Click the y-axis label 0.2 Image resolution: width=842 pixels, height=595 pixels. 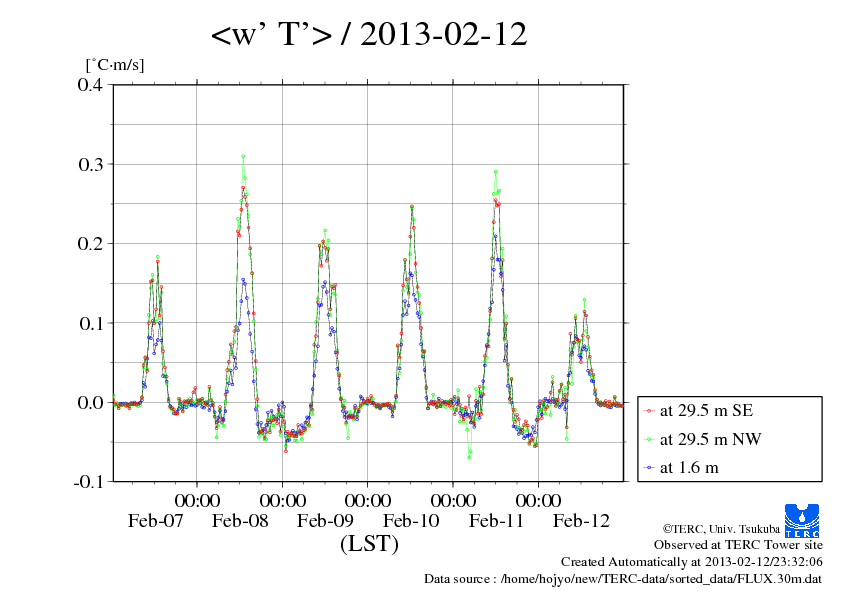coord(90,243)
